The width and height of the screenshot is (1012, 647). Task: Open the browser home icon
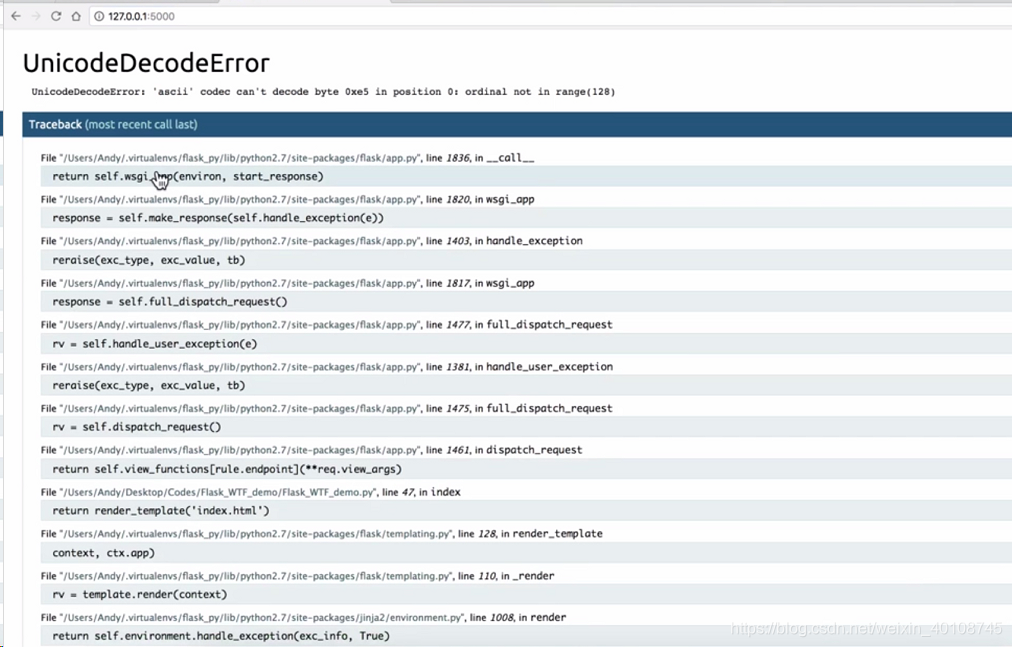point(76,16)
